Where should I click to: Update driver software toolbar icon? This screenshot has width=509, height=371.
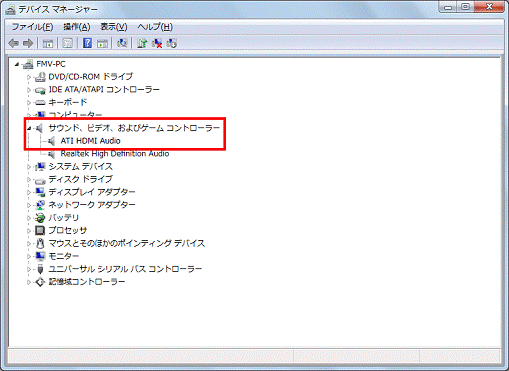click(142, 43)
